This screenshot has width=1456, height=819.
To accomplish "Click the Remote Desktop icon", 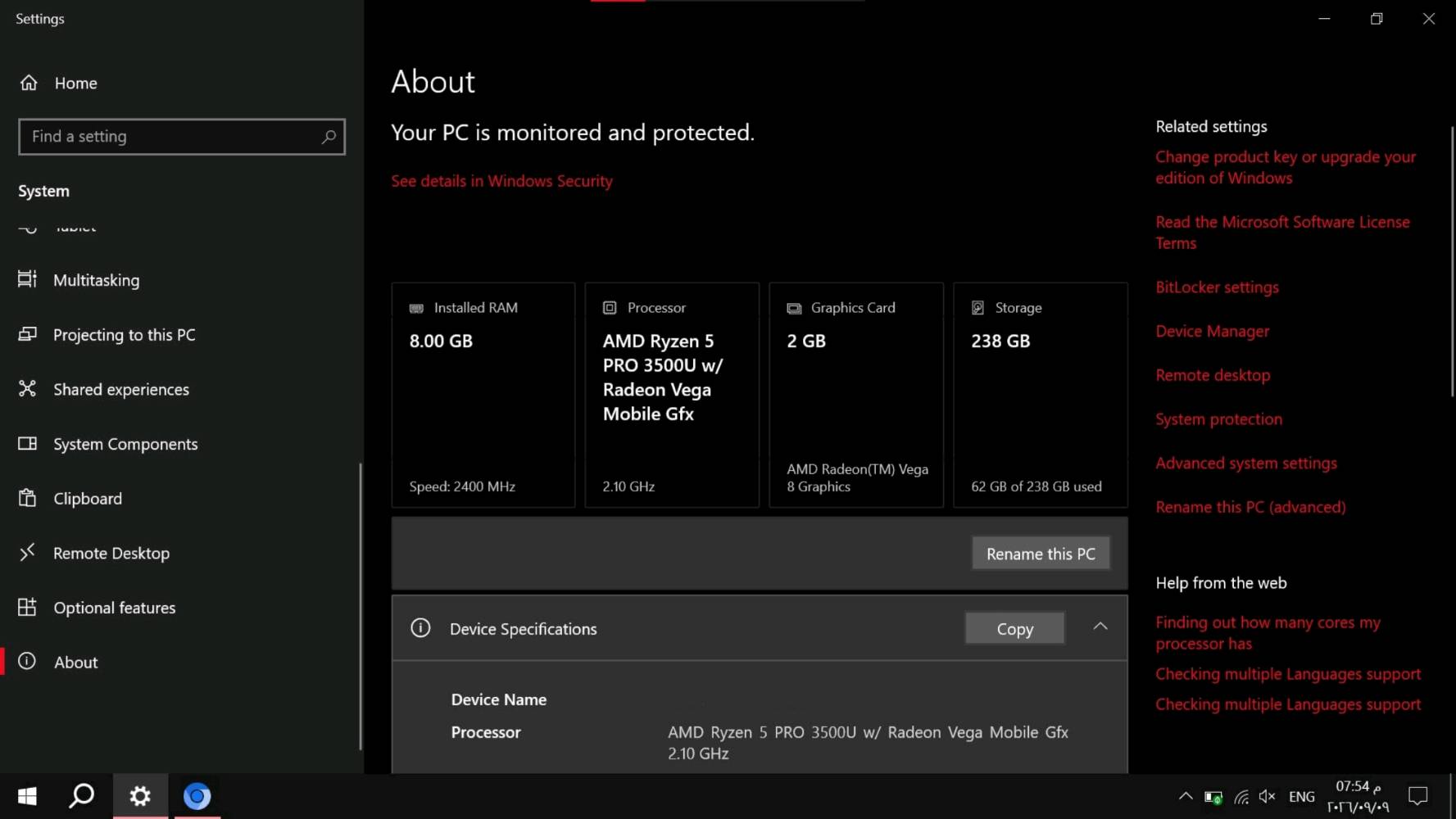I will click(x=27, y=552).
